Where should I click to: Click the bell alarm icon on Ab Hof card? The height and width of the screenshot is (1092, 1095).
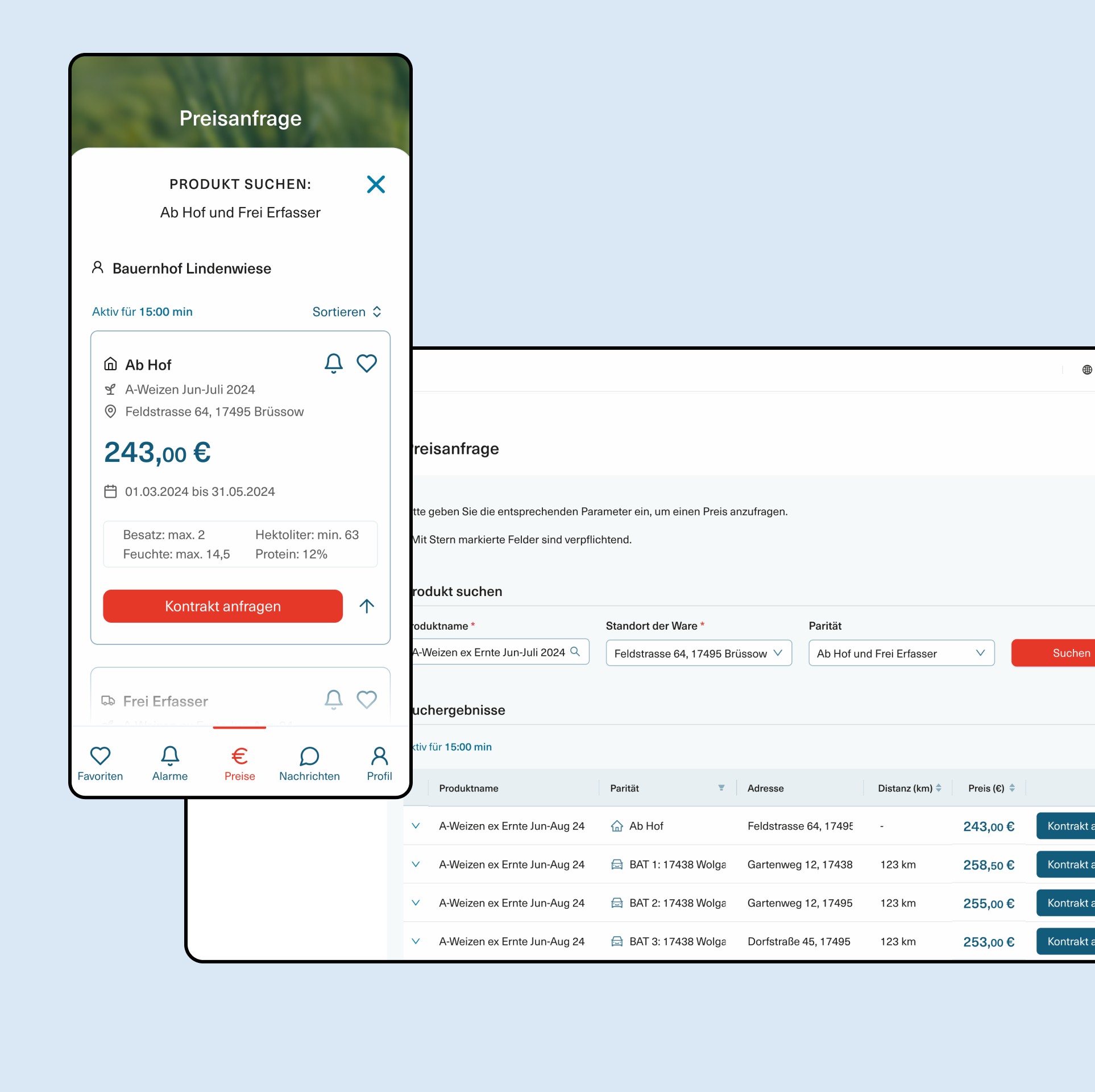tap(334, 363)
